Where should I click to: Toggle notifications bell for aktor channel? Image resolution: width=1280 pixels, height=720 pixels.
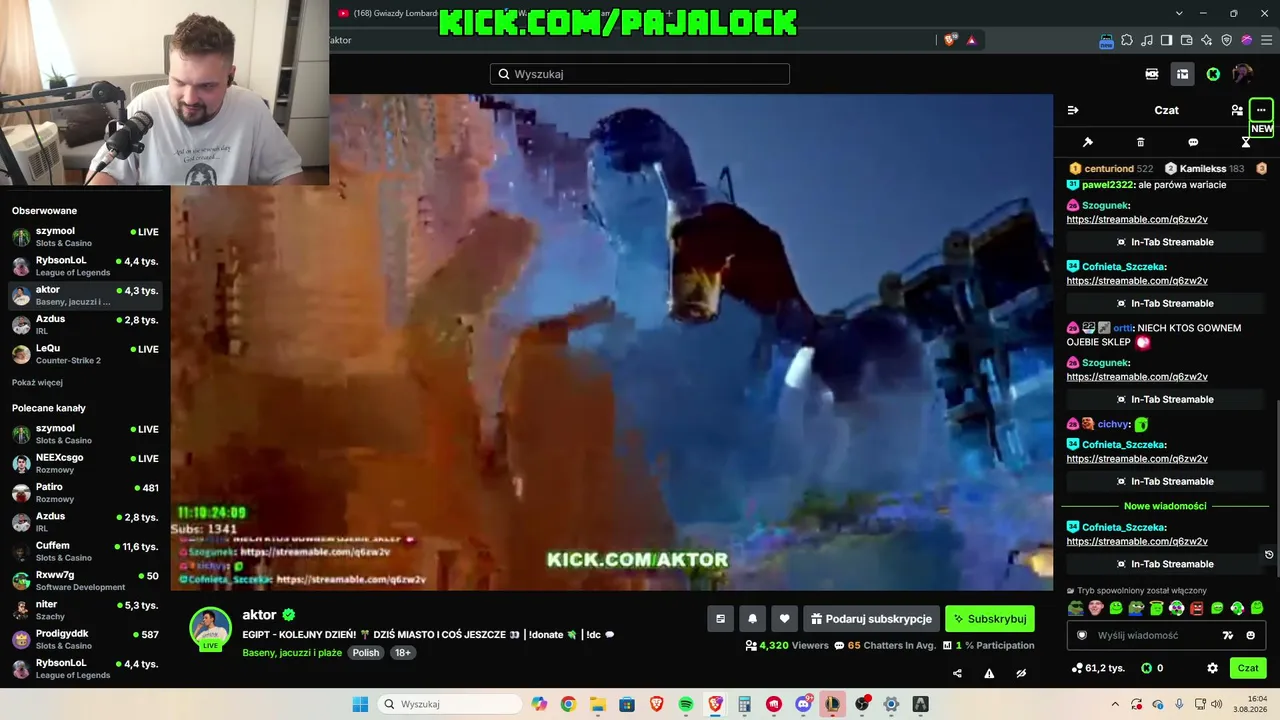coord(752,619)
